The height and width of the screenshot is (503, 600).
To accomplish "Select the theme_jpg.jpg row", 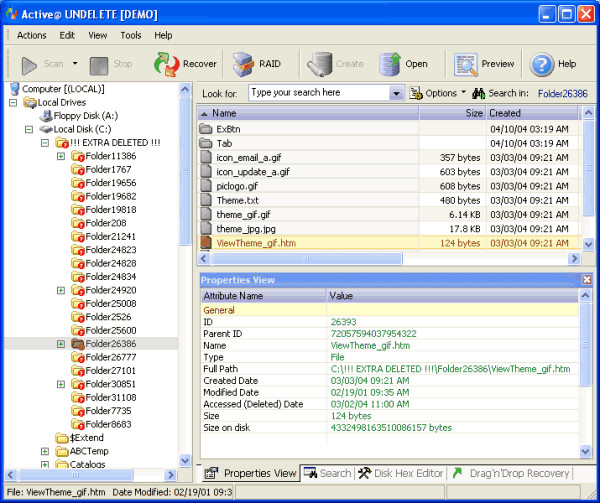I will coord(389,229).
